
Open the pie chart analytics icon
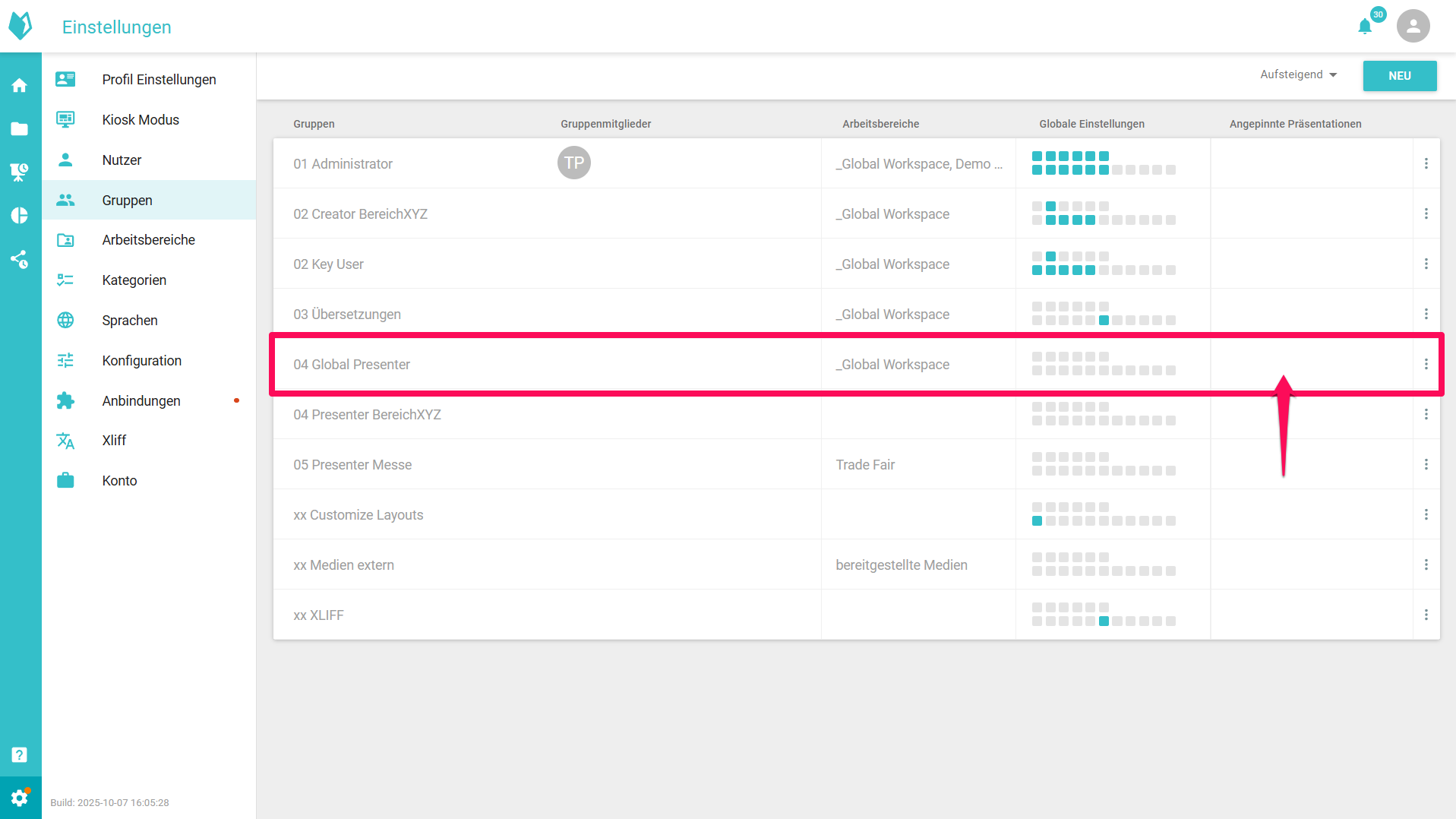point(20,216)
